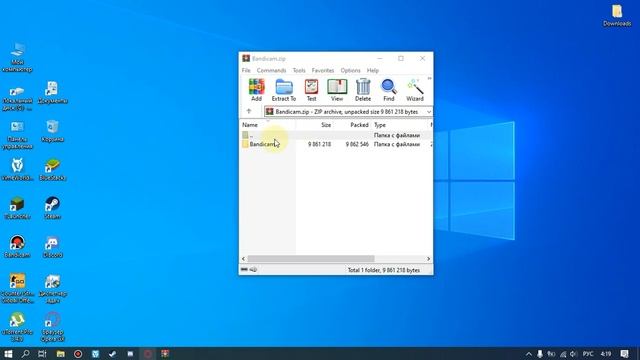The height and width of the screenshot is (360, 640).
Task: Select the My Computer desktop icon
Action: (17, 58)
